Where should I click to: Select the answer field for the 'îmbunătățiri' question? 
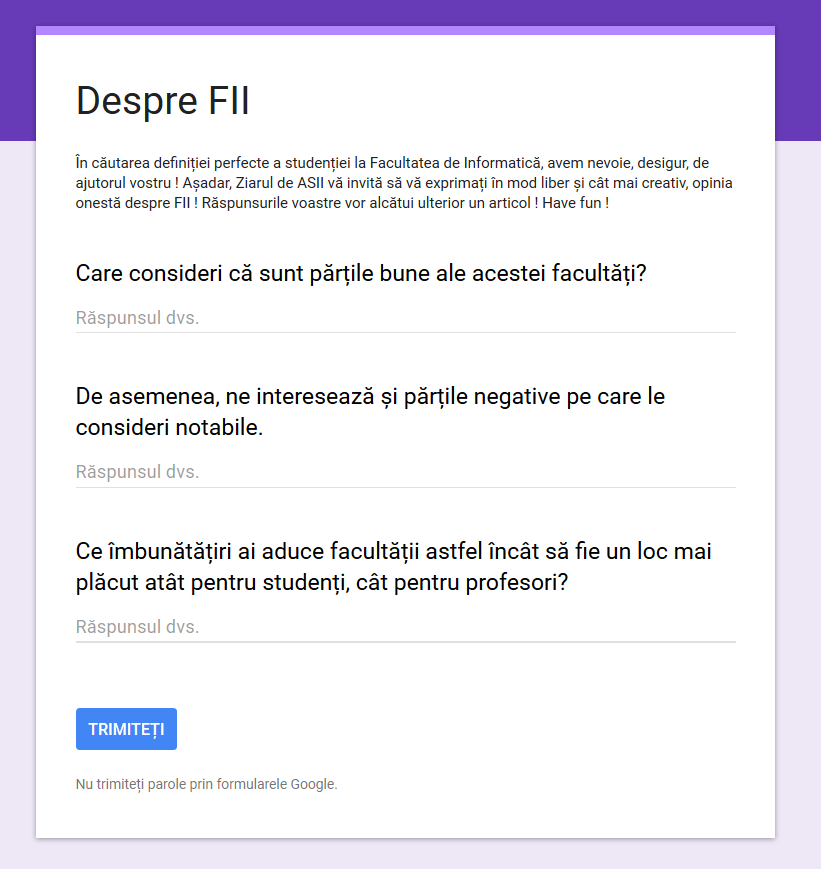(405, 627)
